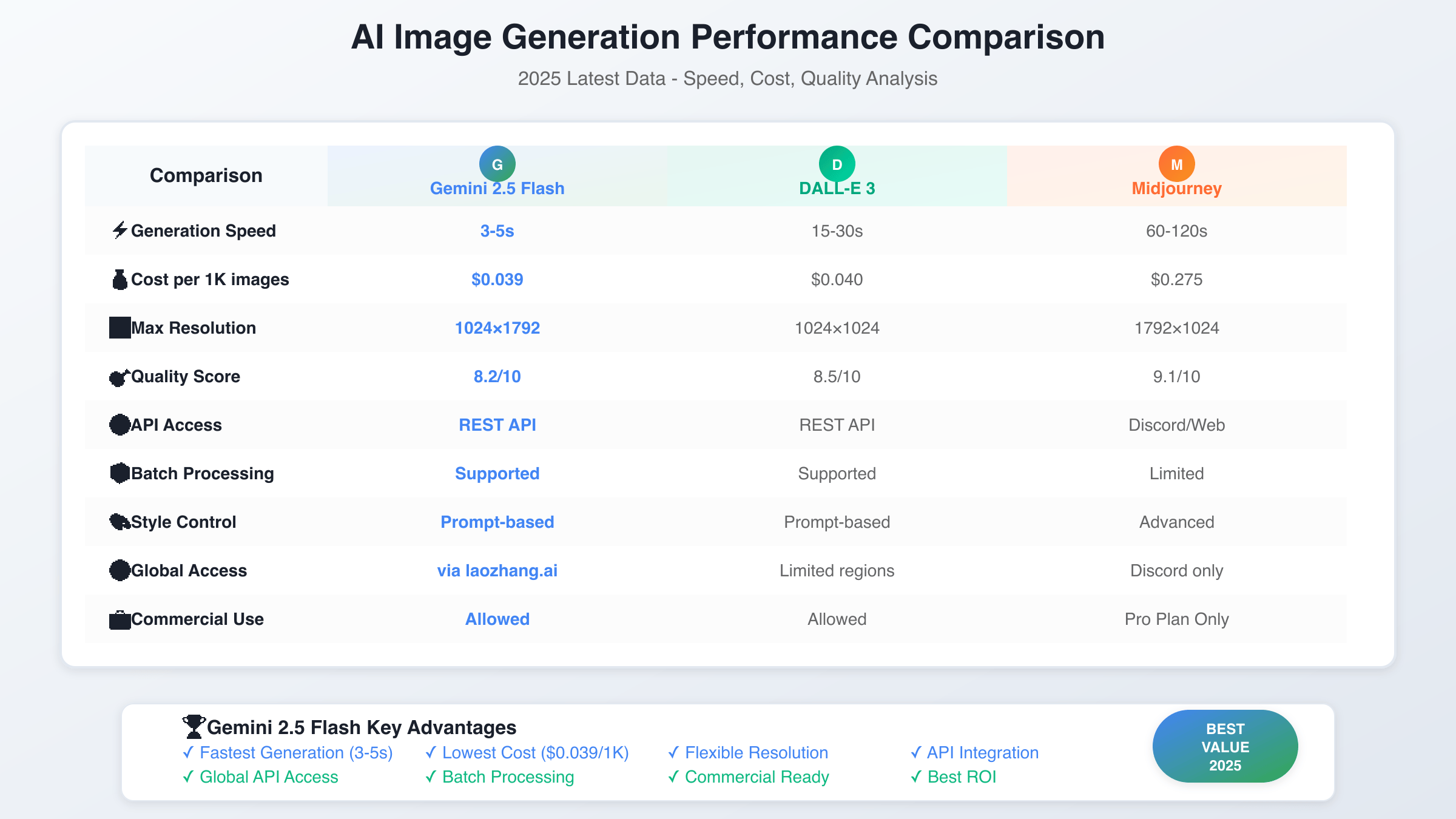This screenshot has width=1456, height=819.
Task: Click the 60-120s Midjourney speed value
Action: tap(1177, 231)
